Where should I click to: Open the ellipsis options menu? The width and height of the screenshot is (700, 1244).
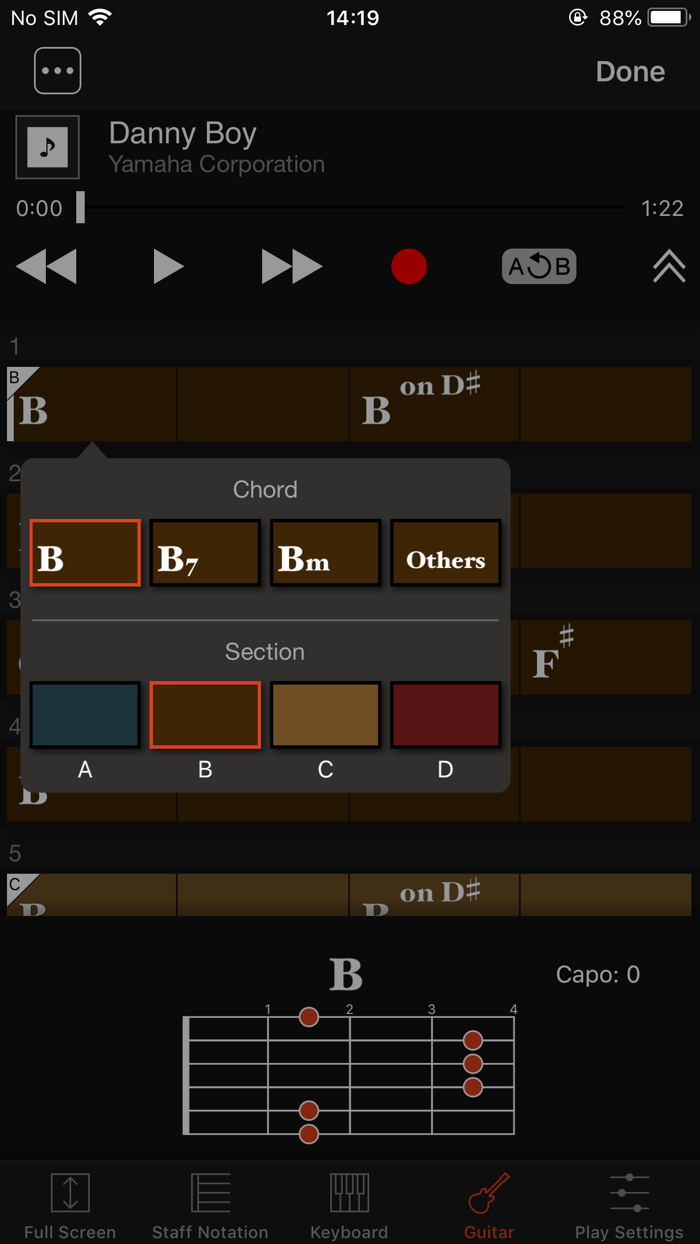pos(57,70)
